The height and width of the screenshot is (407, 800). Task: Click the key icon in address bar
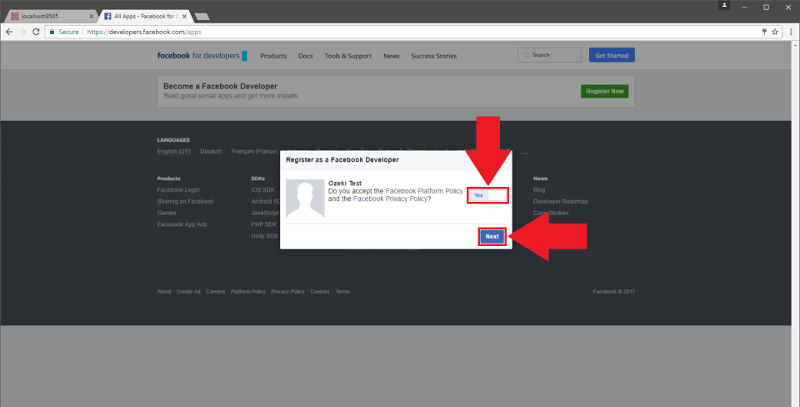(764, 32)
